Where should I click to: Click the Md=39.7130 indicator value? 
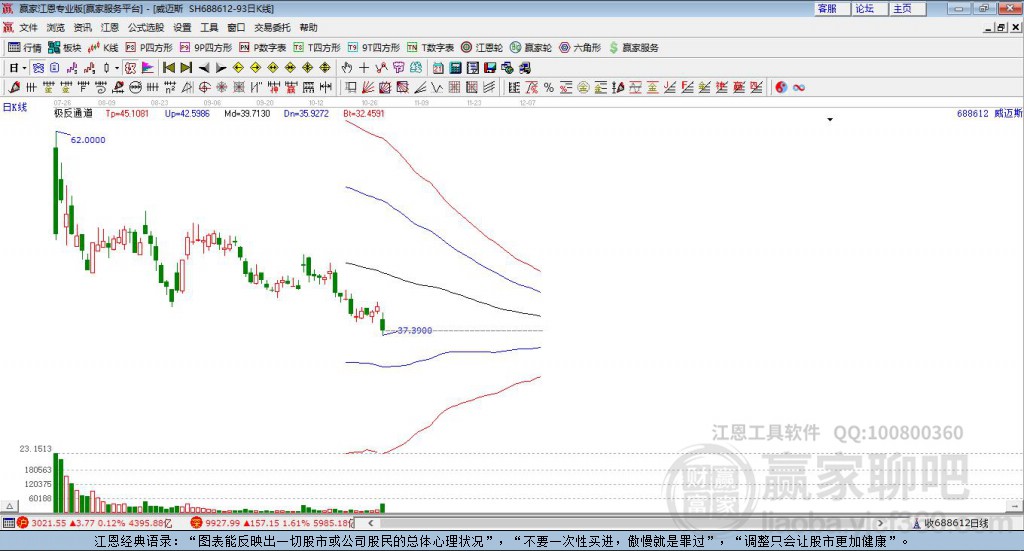[x=247, y=113]
